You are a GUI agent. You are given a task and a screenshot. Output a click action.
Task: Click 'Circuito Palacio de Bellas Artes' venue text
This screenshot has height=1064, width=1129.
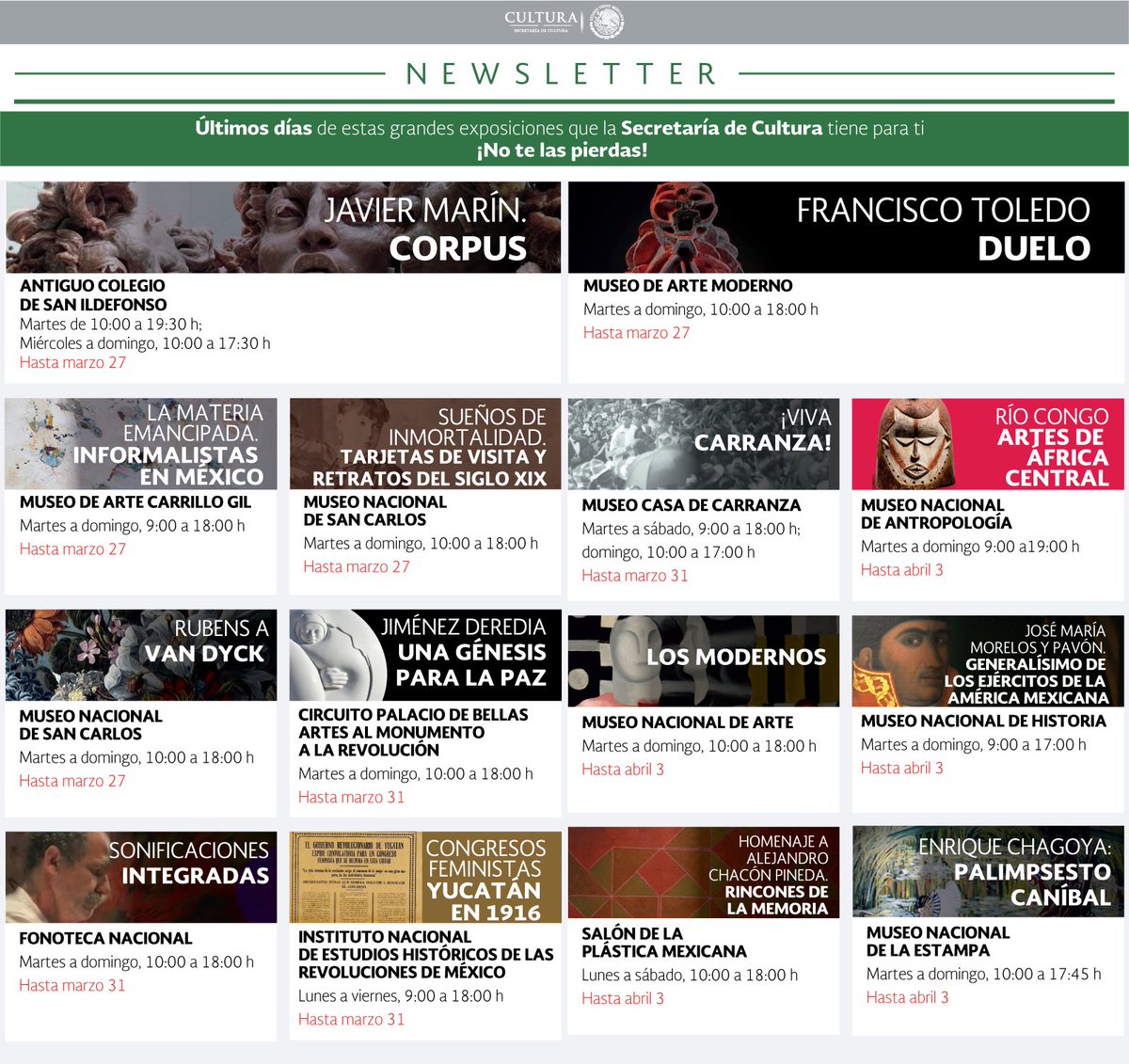pos(413,732)
